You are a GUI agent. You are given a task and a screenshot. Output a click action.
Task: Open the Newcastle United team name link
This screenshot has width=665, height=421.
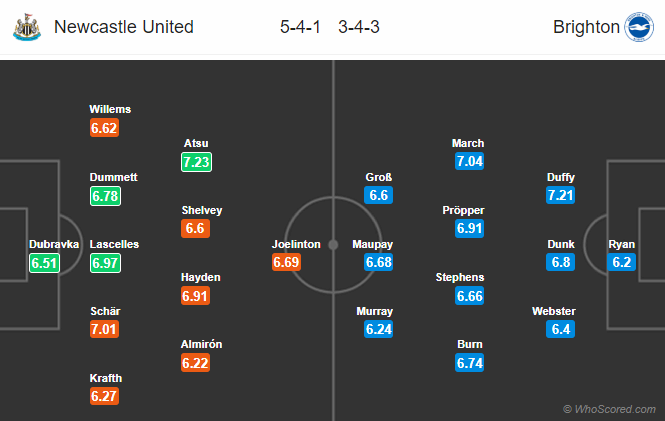coord(123,27)
